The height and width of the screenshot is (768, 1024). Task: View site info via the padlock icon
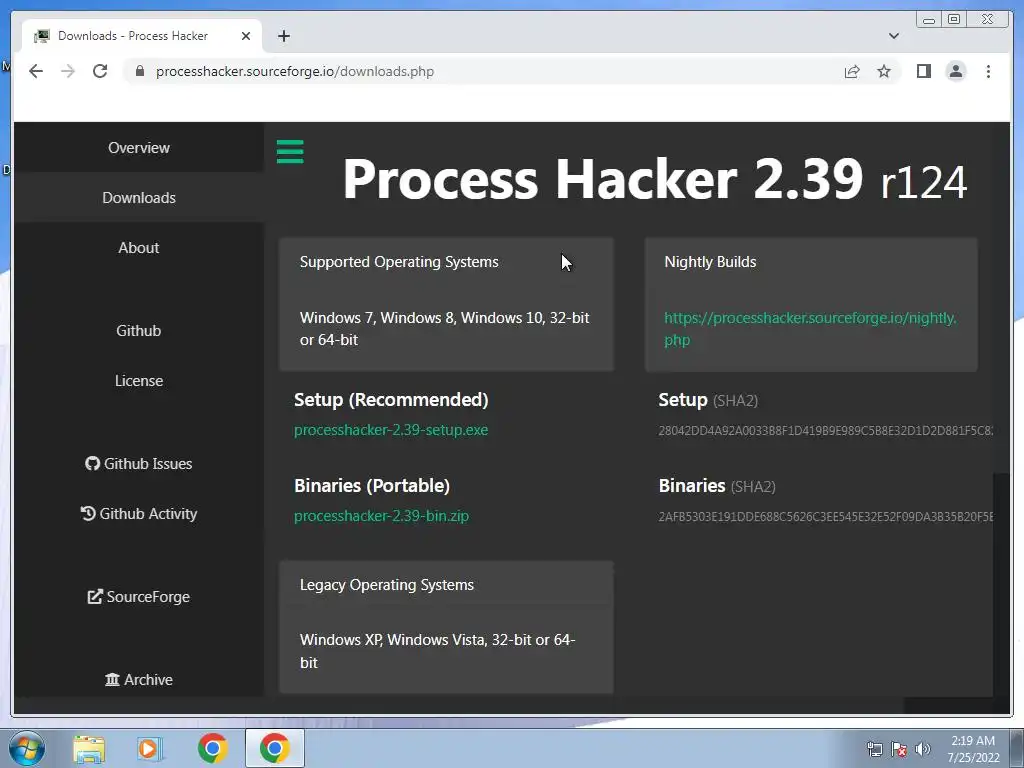(140, 71)
